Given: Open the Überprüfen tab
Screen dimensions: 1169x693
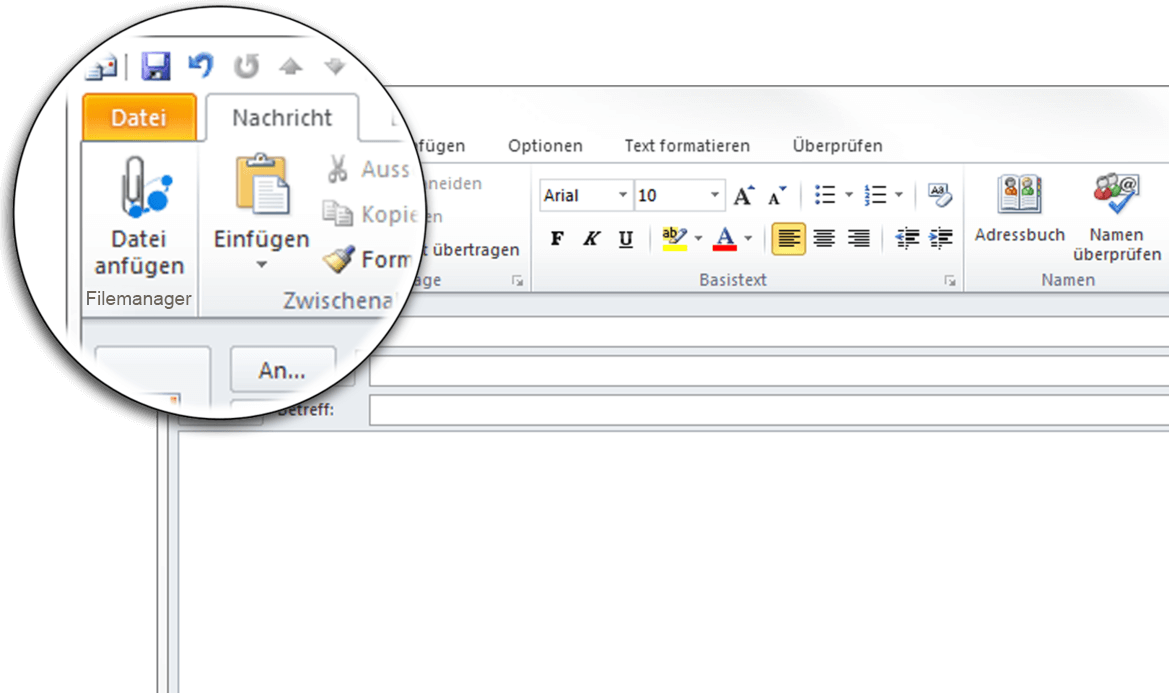Looking at the screenshot, I should [x=837, y=146].
